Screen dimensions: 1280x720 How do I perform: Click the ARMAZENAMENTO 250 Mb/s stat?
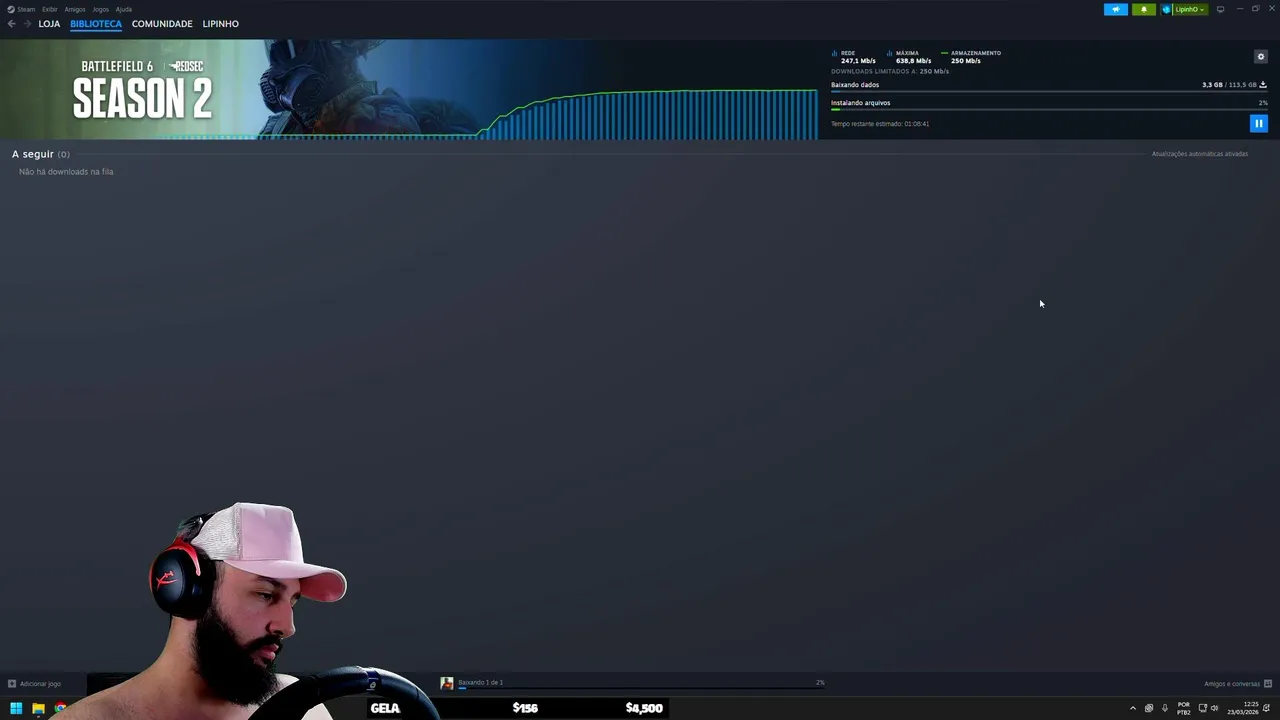tap(972, 57)
